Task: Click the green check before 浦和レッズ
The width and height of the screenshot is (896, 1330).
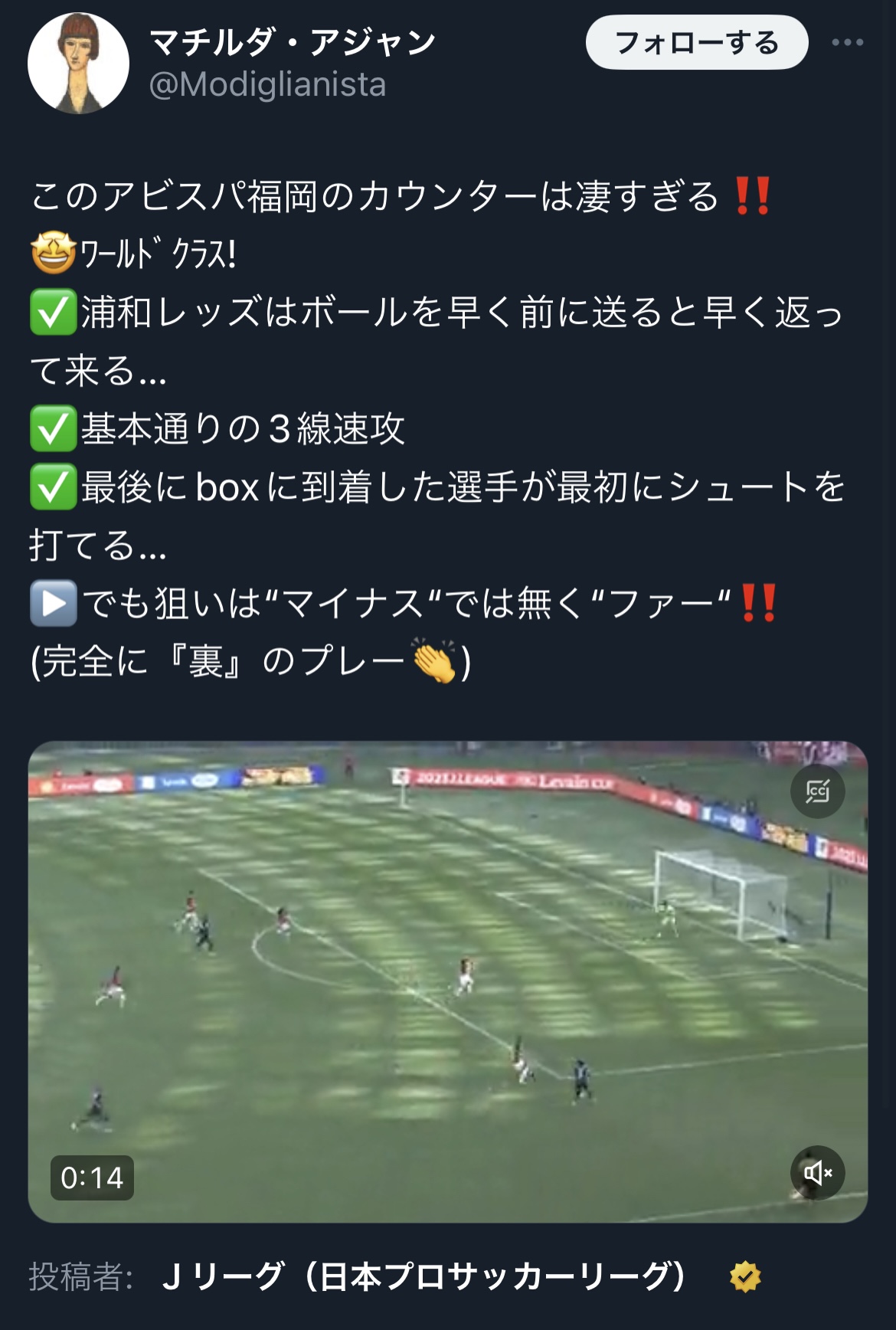Action: [53, 313]
